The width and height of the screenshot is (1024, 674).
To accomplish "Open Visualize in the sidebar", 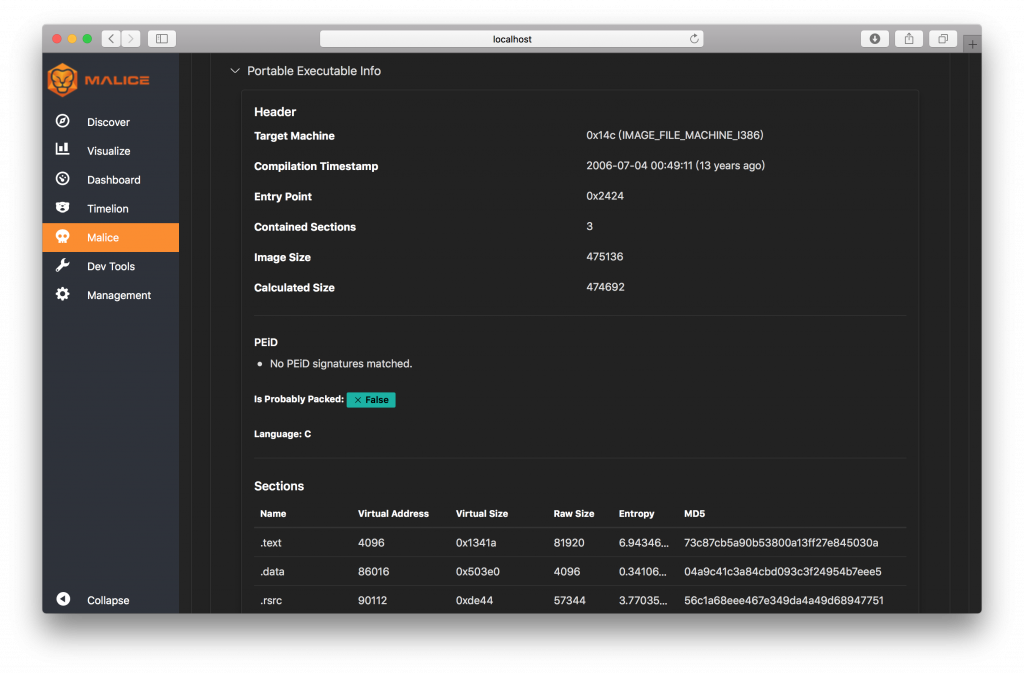I will (108, 151).
